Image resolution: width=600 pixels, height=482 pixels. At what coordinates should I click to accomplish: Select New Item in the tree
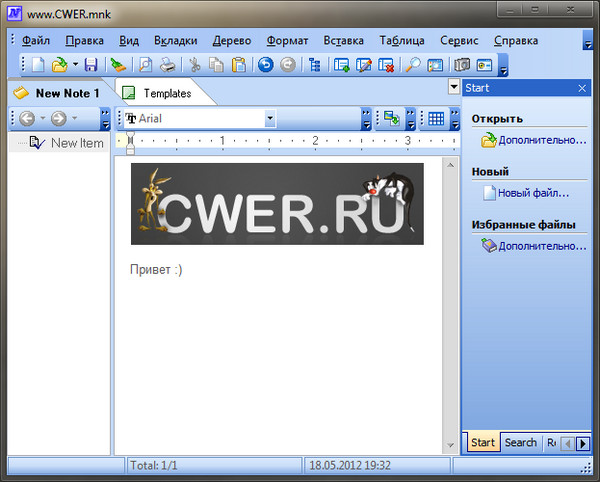(77, 143)
